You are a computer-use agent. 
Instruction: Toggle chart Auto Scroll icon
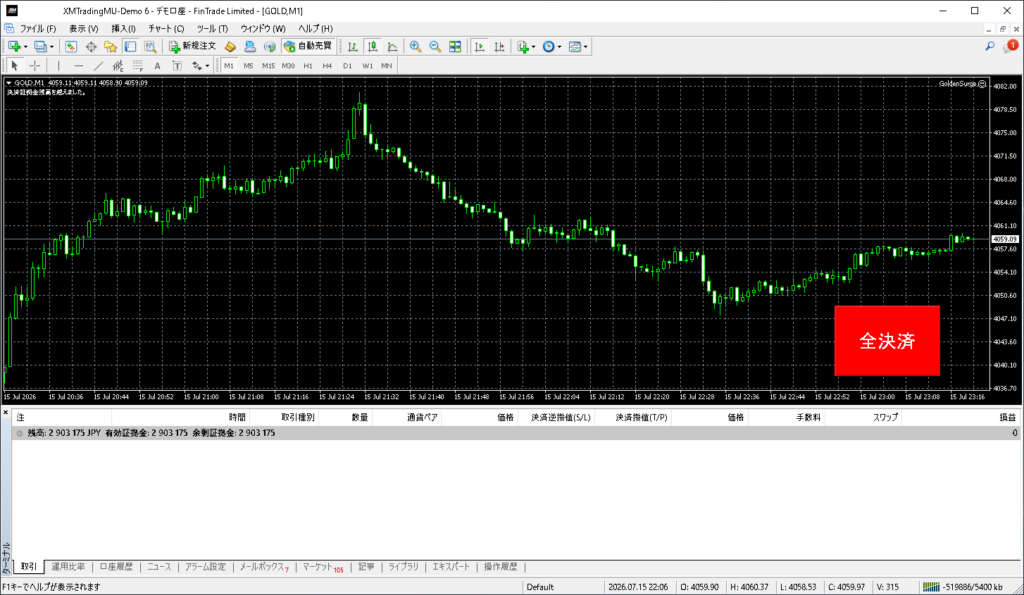[479, 46]
